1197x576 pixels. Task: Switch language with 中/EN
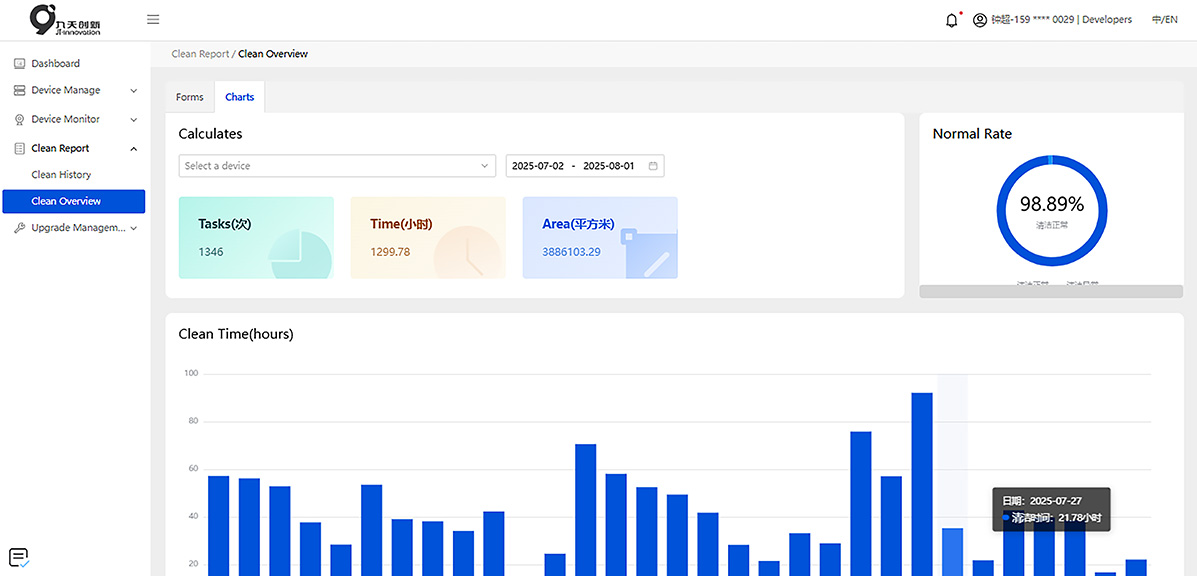[1164, 20]
